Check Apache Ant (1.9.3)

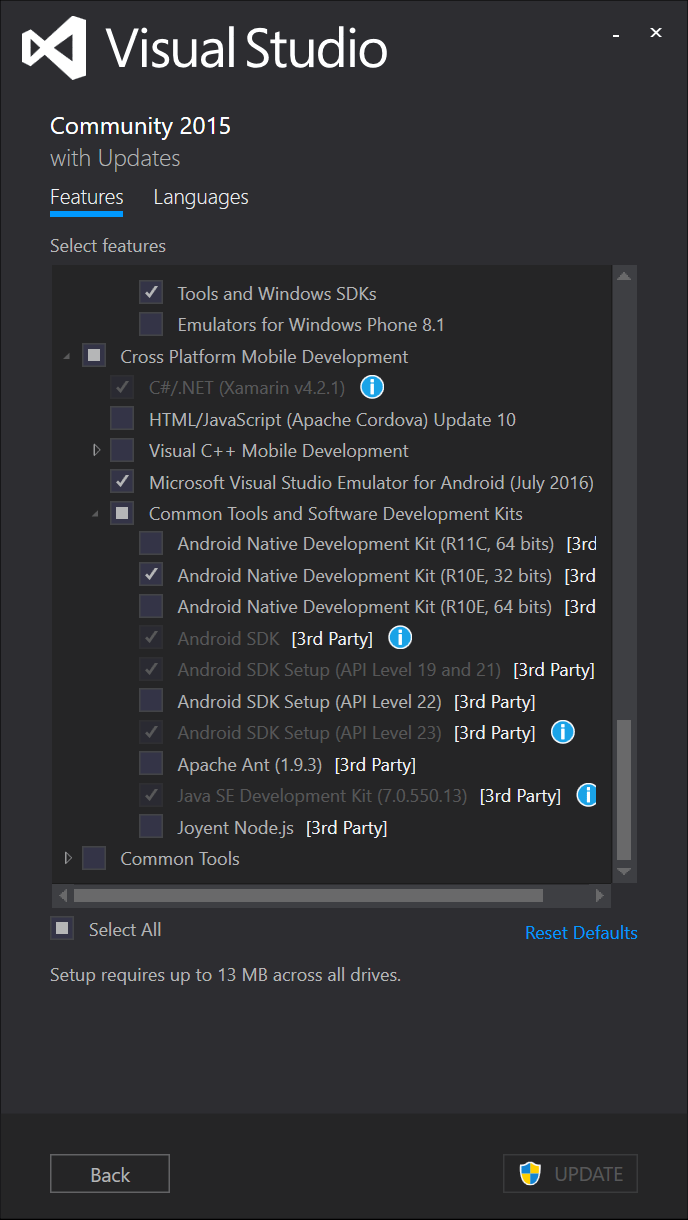pos(151,764)
